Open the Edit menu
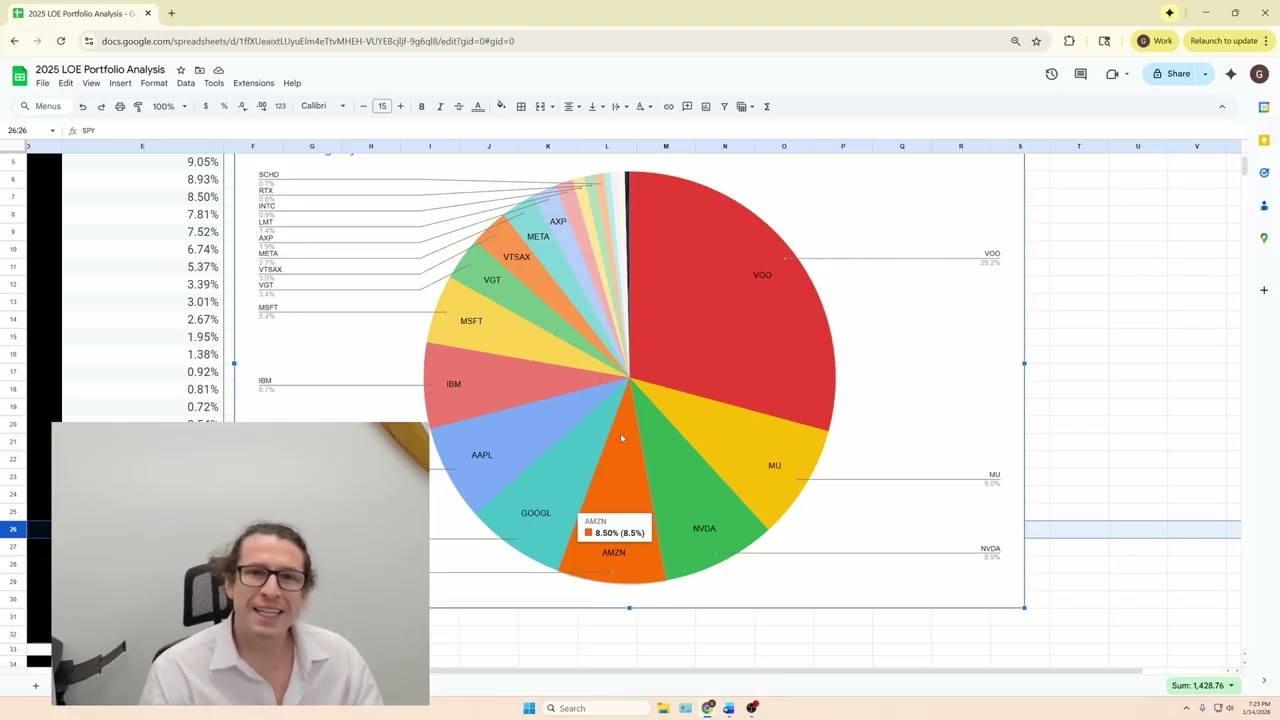This screenshot has width=1280, height=720. (66, 83)
